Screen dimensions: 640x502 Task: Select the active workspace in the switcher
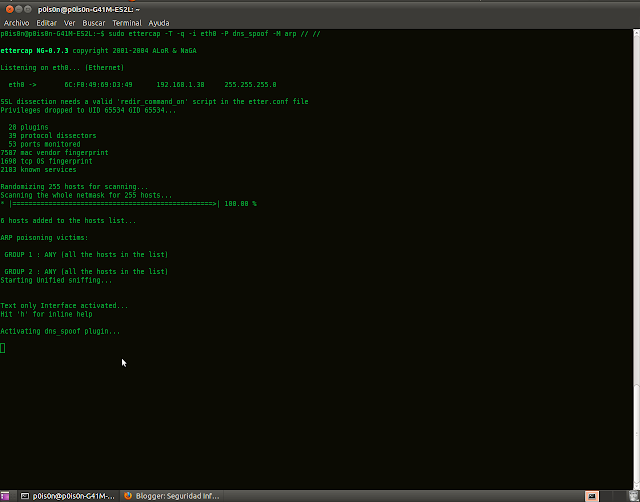(592, 496)
